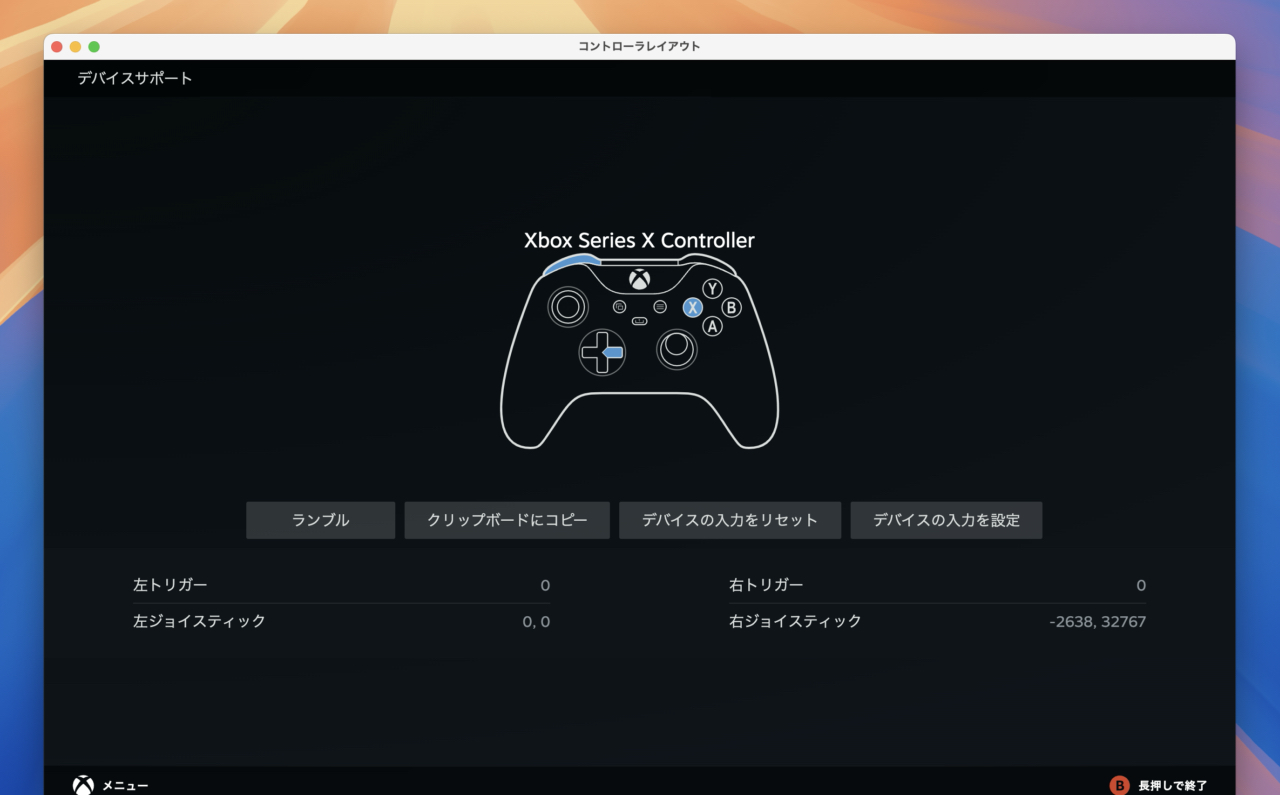Click the 右トリガー value 0
Viewport: 1280px width, 795px height.
(x=1141, y=585)
